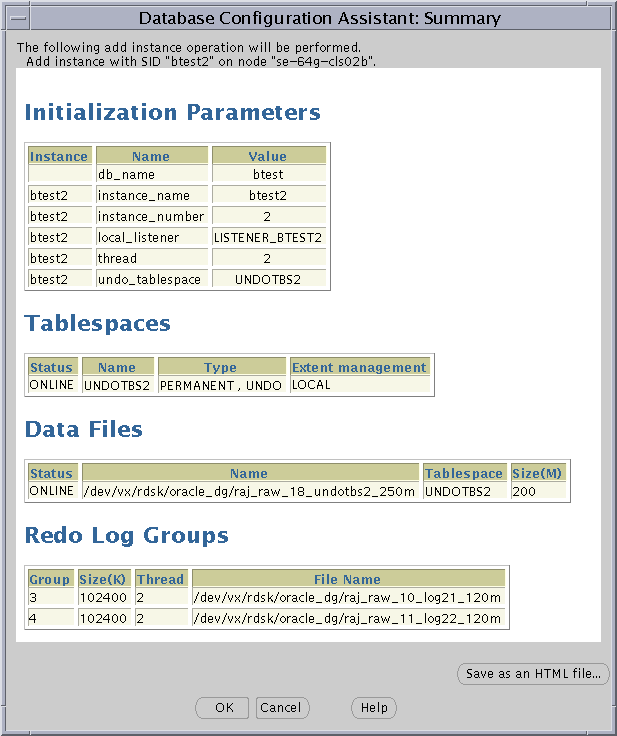
Task: Click Save as an HTML file button
Action: click(x=533, y=674)
